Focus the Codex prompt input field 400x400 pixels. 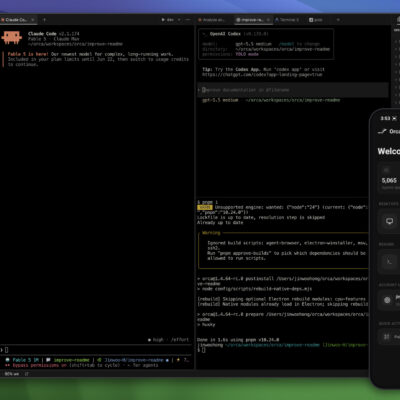[x=293, y=90]
